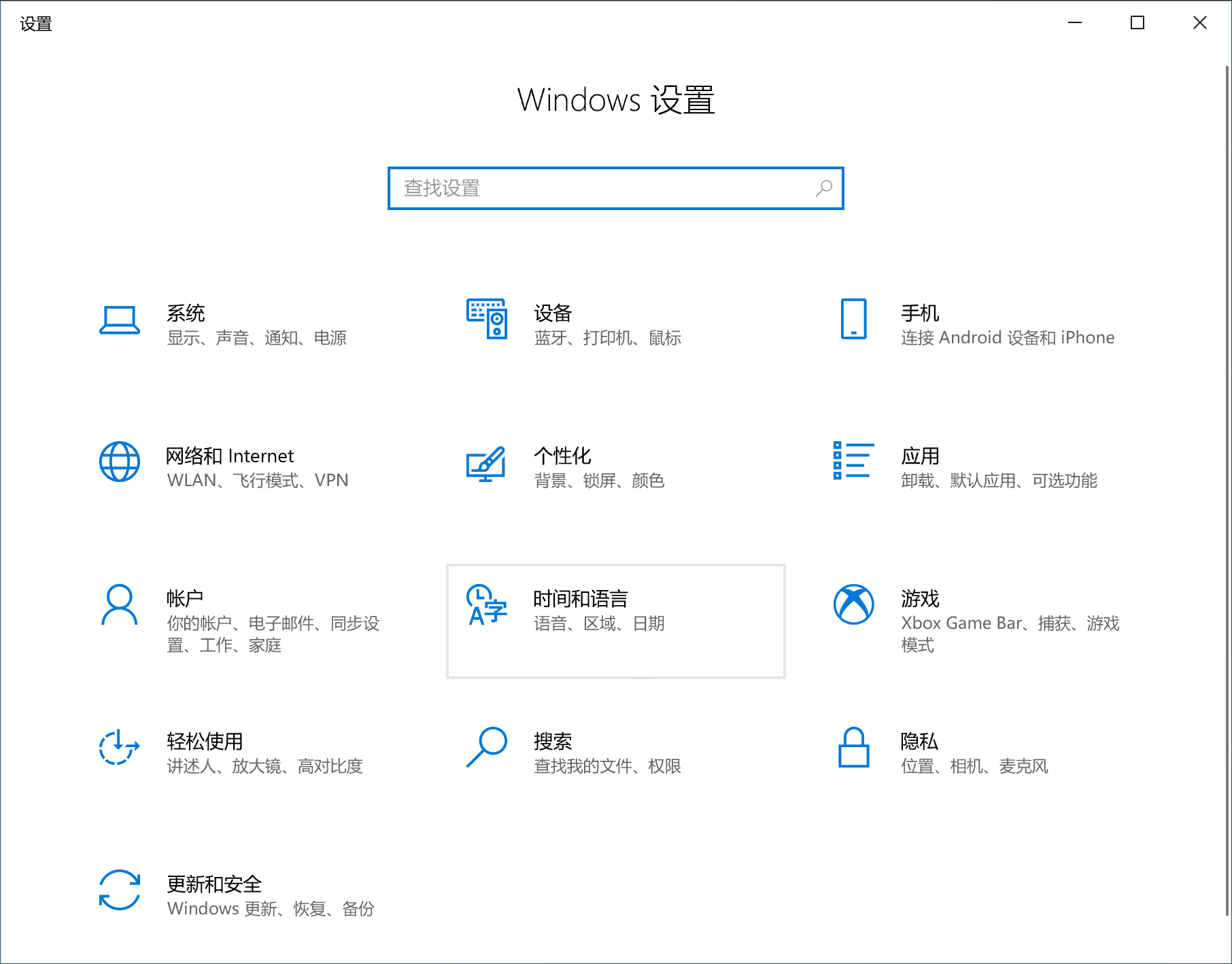Open 网络和 Internet settings by its title
Screen dimensions: 1232x964
point(230,455)
